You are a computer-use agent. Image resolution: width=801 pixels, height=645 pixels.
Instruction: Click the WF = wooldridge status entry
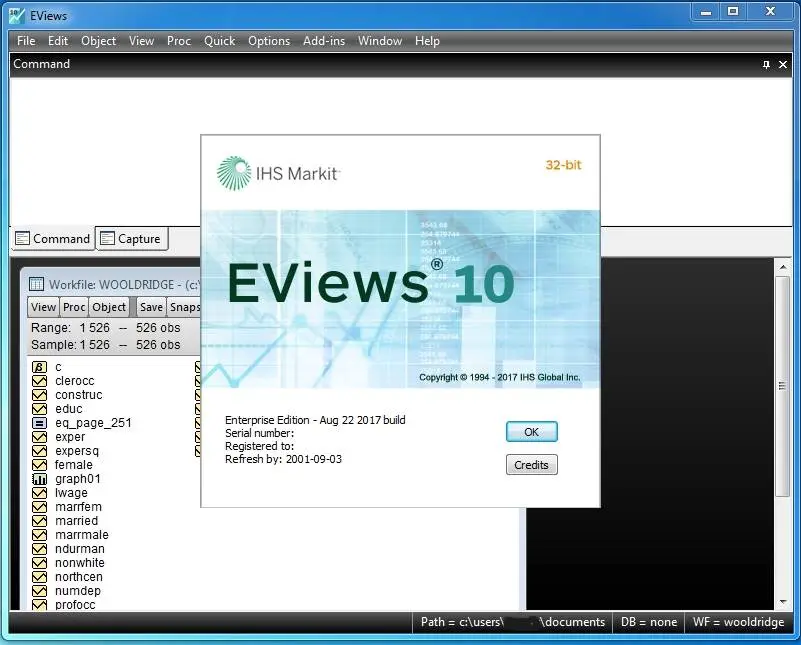(x=738, y=622)
